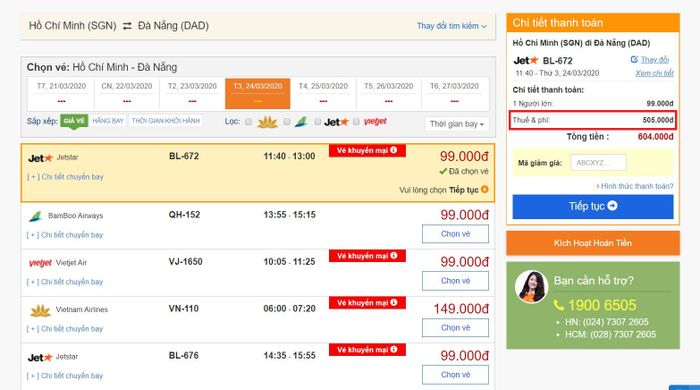The image size is (700, 390).
Task: Expand flight details for BL-672
Action: pyautogui.click(x=65, y=177)
